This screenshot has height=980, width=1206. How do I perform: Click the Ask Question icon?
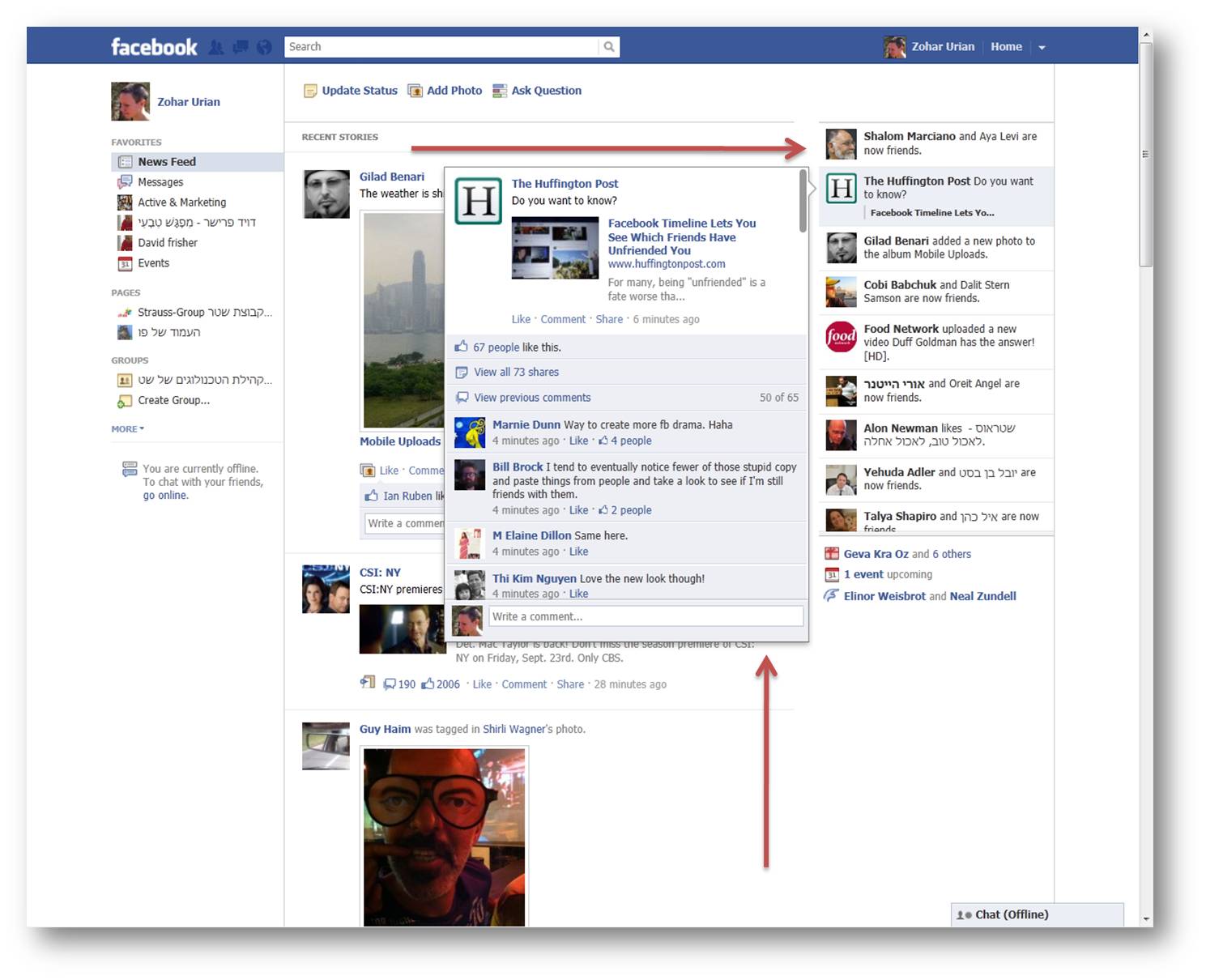pyautogui.click(x=500, y=91)
